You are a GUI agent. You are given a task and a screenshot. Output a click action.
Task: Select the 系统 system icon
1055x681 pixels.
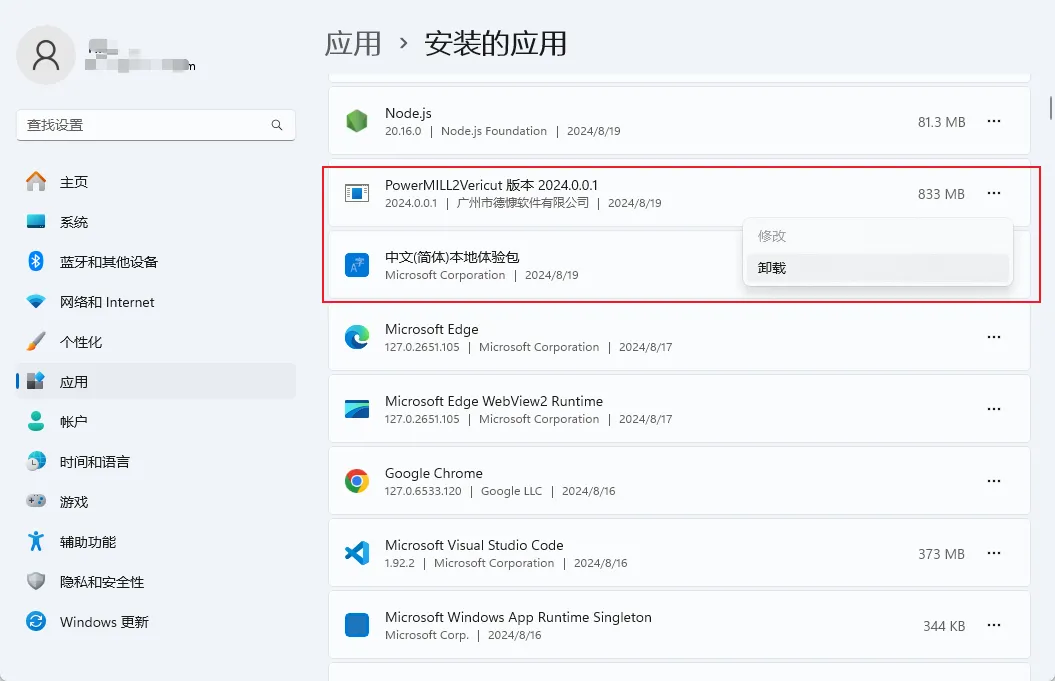click(36, 221)
